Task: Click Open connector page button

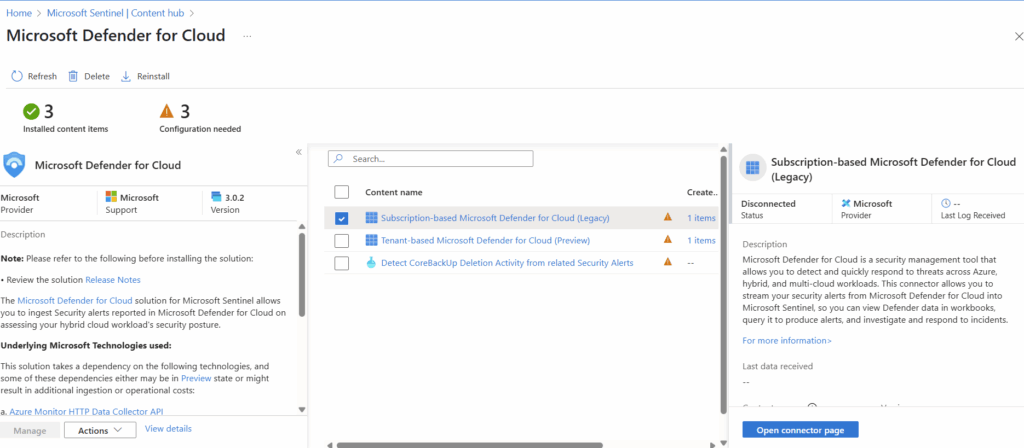Action: coord(800,430)
